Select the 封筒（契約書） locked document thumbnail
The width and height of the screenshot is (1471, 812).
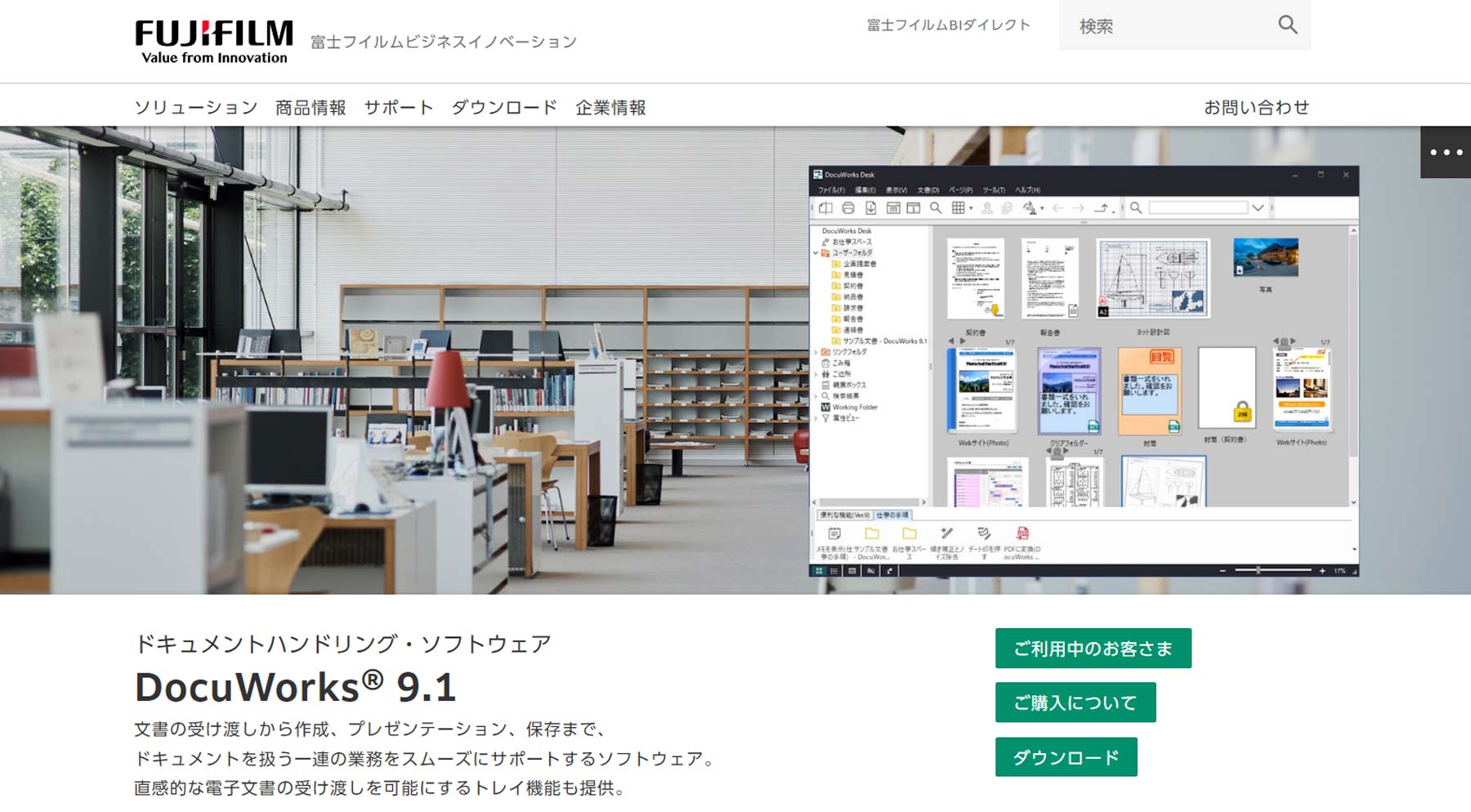point(1226,388)
